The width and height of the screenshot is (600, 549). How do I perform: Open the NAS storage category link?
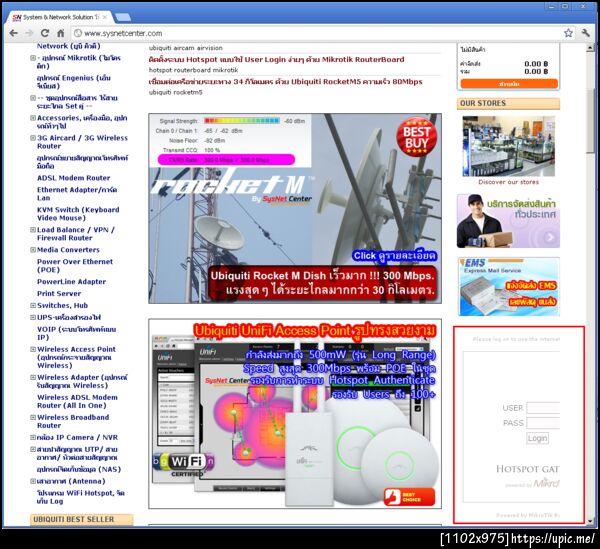pyautogui.click(x=78, y=469)
